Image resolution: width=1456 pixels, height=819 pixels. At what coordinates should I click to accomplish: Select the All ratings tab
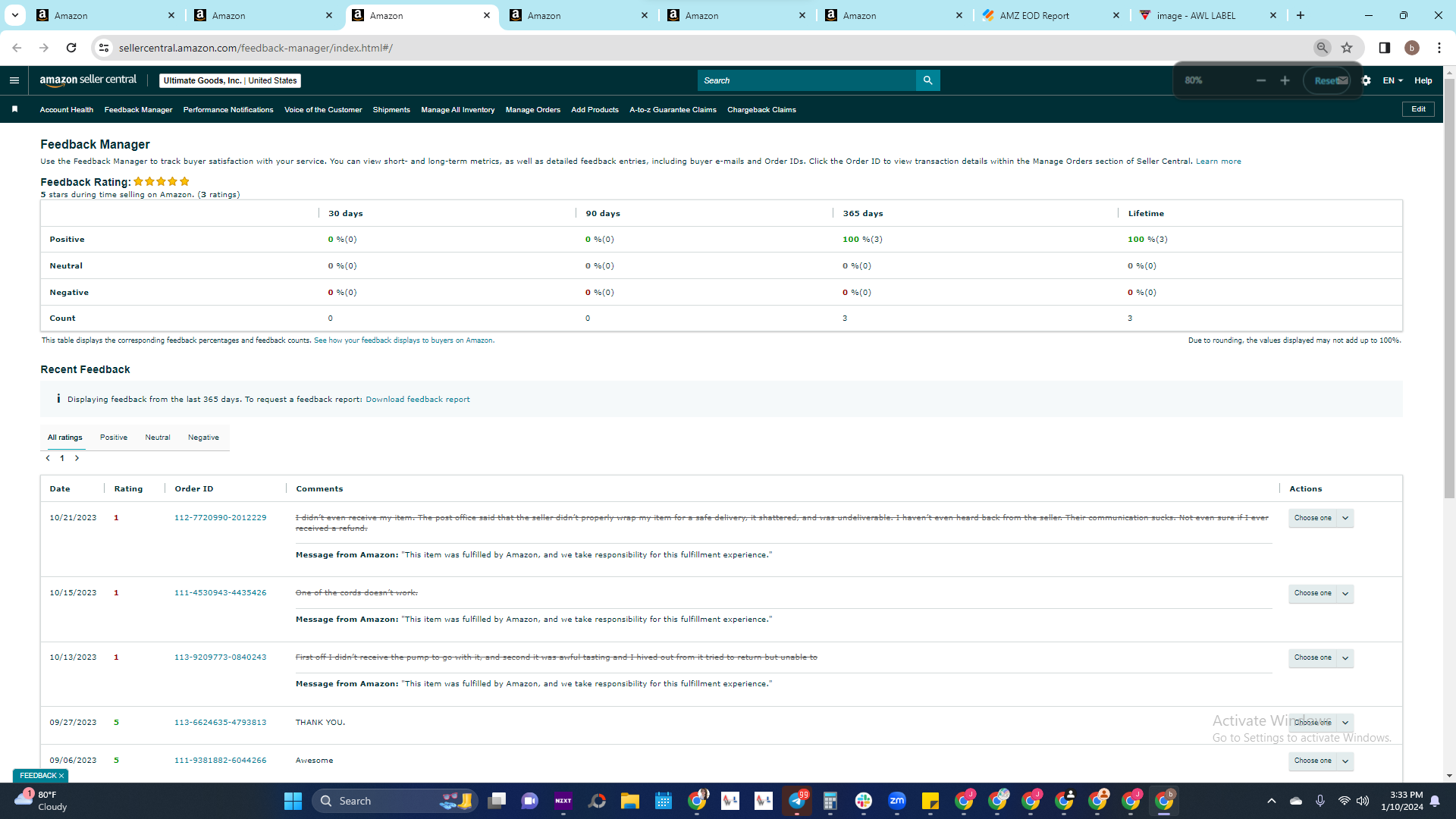pos(65,438)
